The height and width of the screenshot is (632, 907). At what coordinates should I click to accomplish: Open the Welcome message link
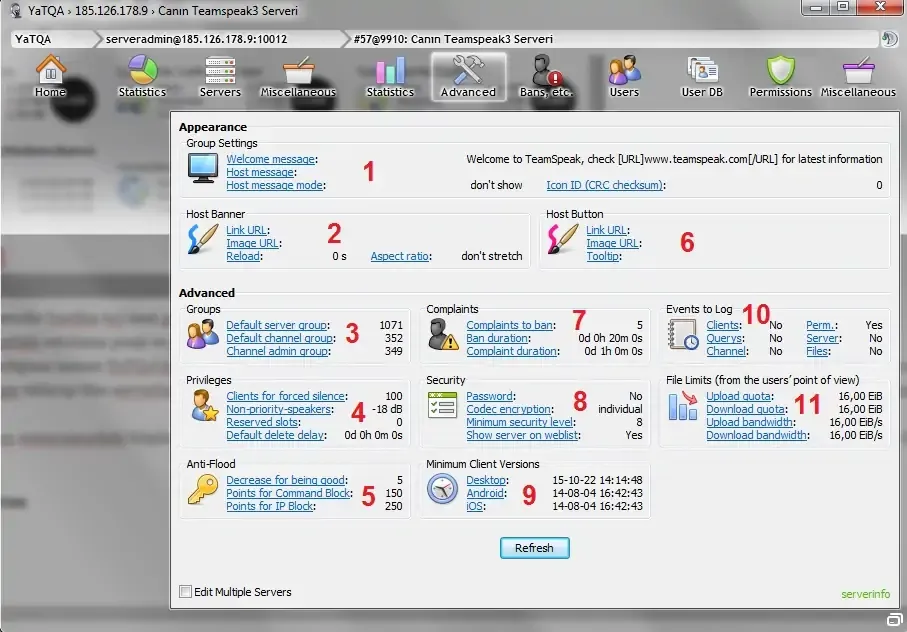coord(270,159)
